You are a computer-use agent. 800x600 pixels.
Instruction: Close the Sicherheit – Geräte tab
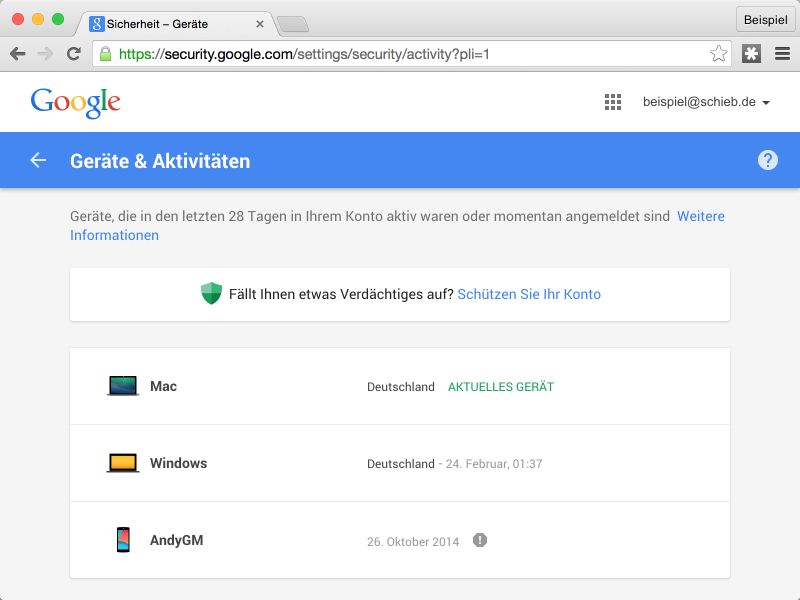point(260,24)
